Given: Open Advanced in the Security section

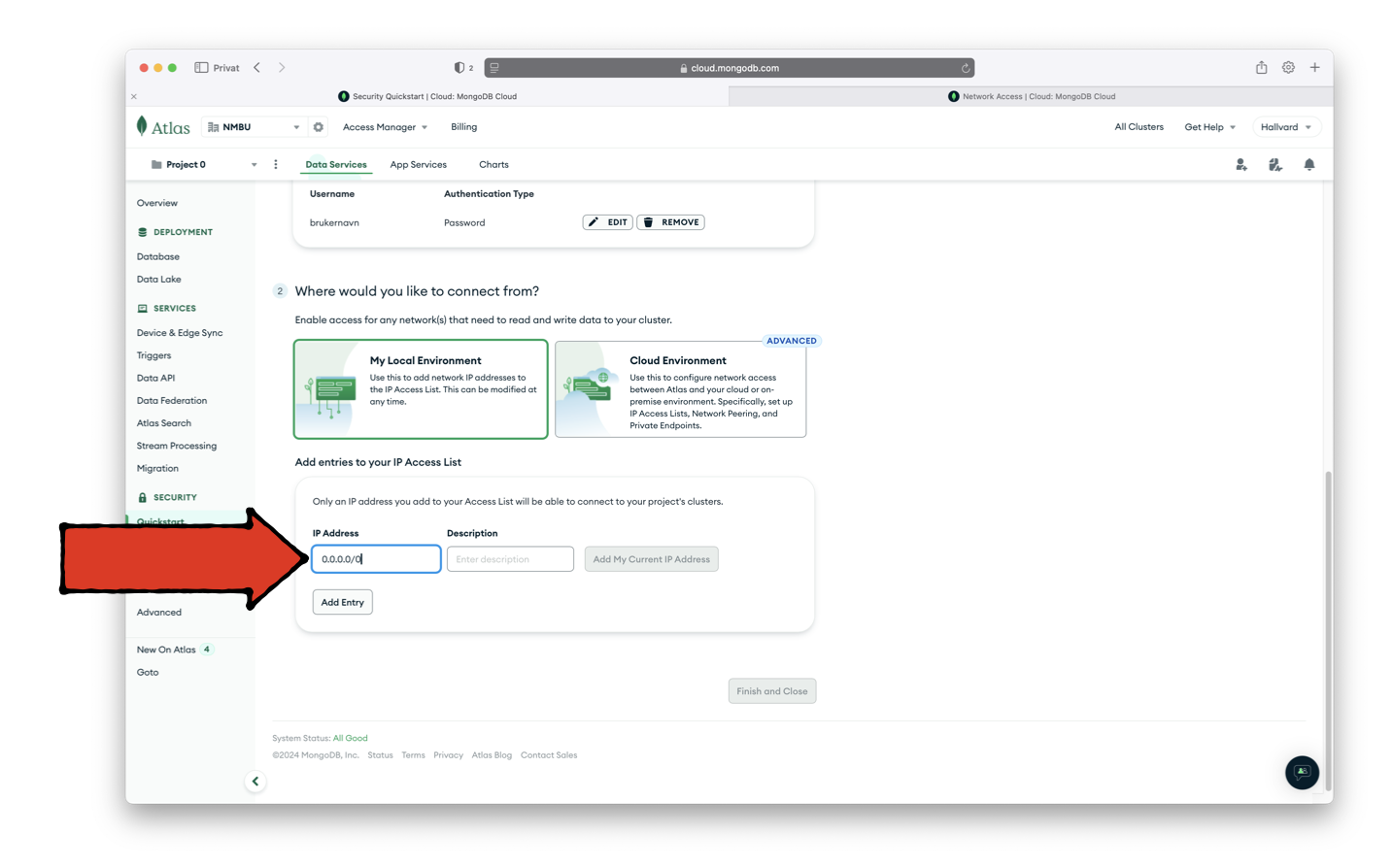Looking at the screenshot, I should tap(159, 613).
